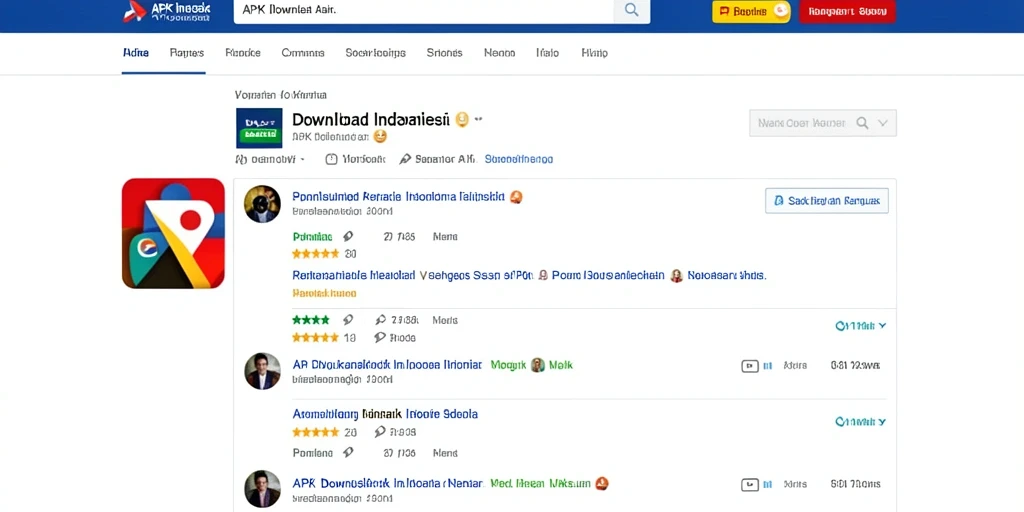Click the 'Mene' link in the 'Pdmiiae' row
This screenshot has width=1024, height=512.
click(445, 236)
